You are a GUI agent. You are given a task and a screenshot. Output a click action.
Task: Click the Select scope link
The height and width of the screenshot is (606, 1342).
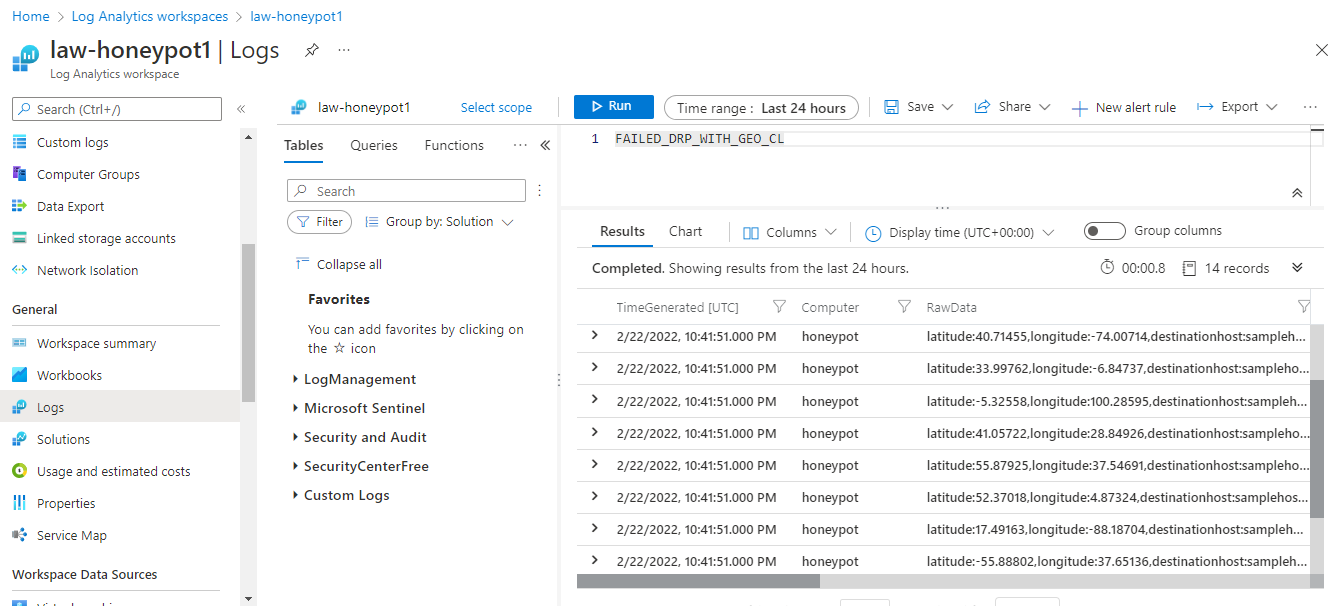(496, 107)
